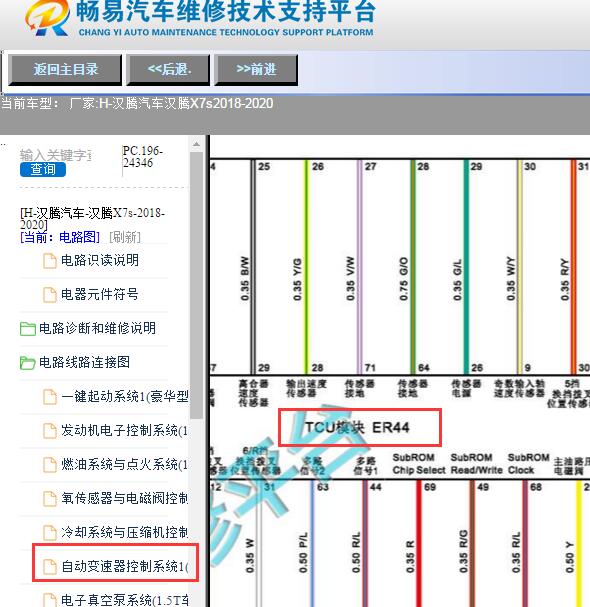Click the 0.35 V/W wire label
The width and height of the screenshot is (590, 607).
[x=350, y=279]
